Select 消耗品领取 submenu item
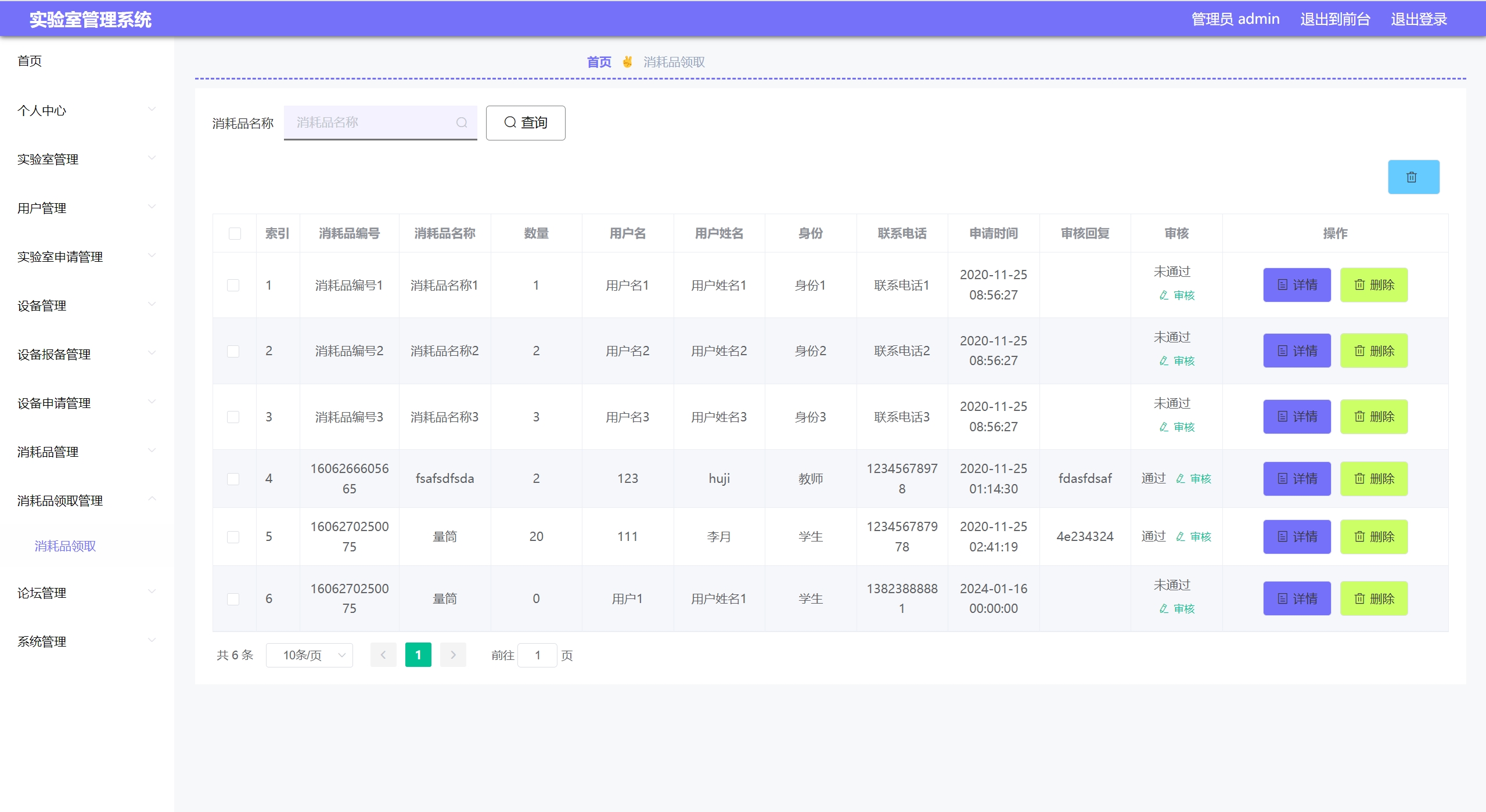1486x812 pixels. pos(65,546)
